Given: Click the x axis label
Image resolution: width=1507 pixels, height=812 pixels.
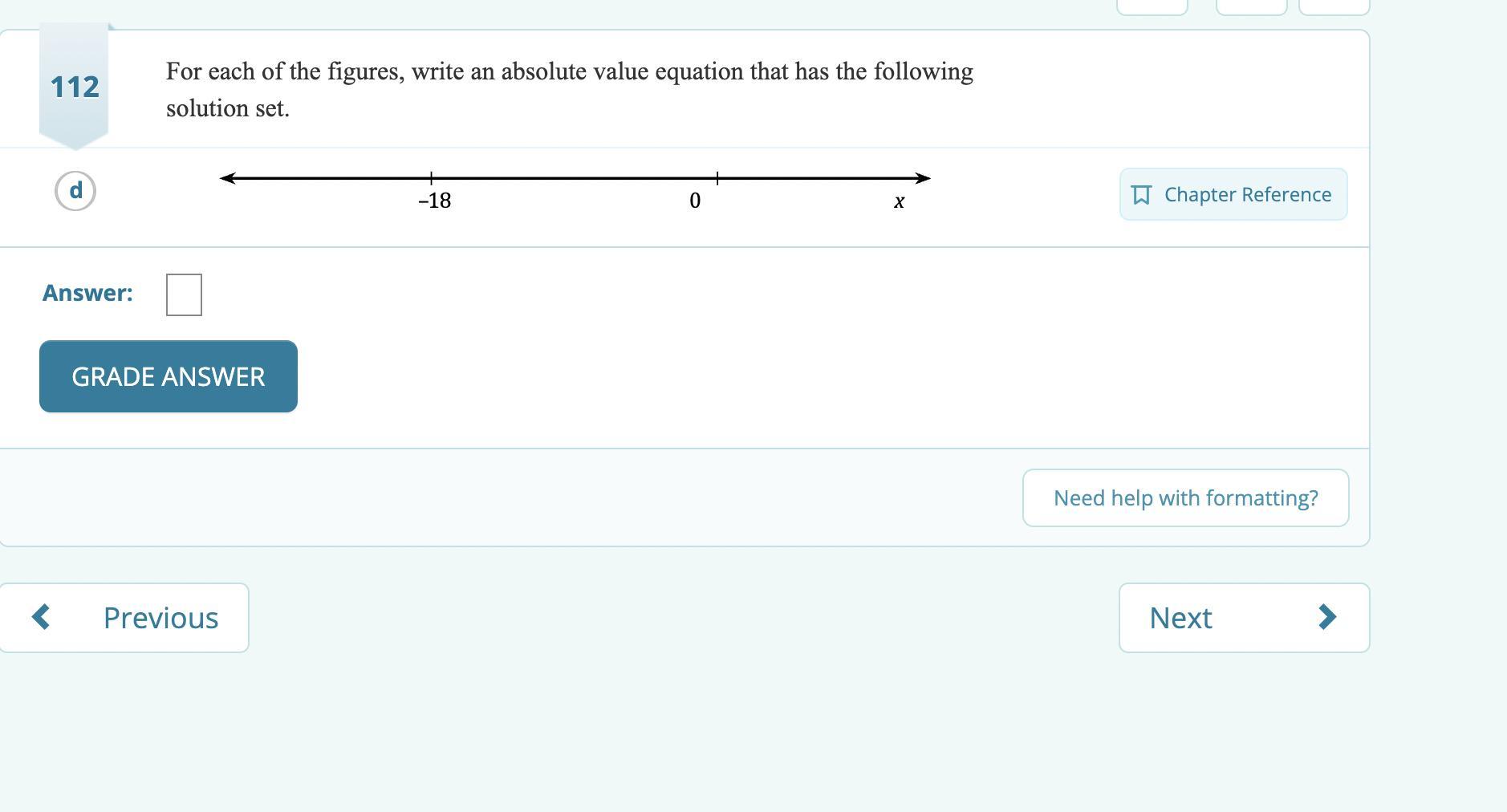Looking at the screenshot, I should pos(899,201).
